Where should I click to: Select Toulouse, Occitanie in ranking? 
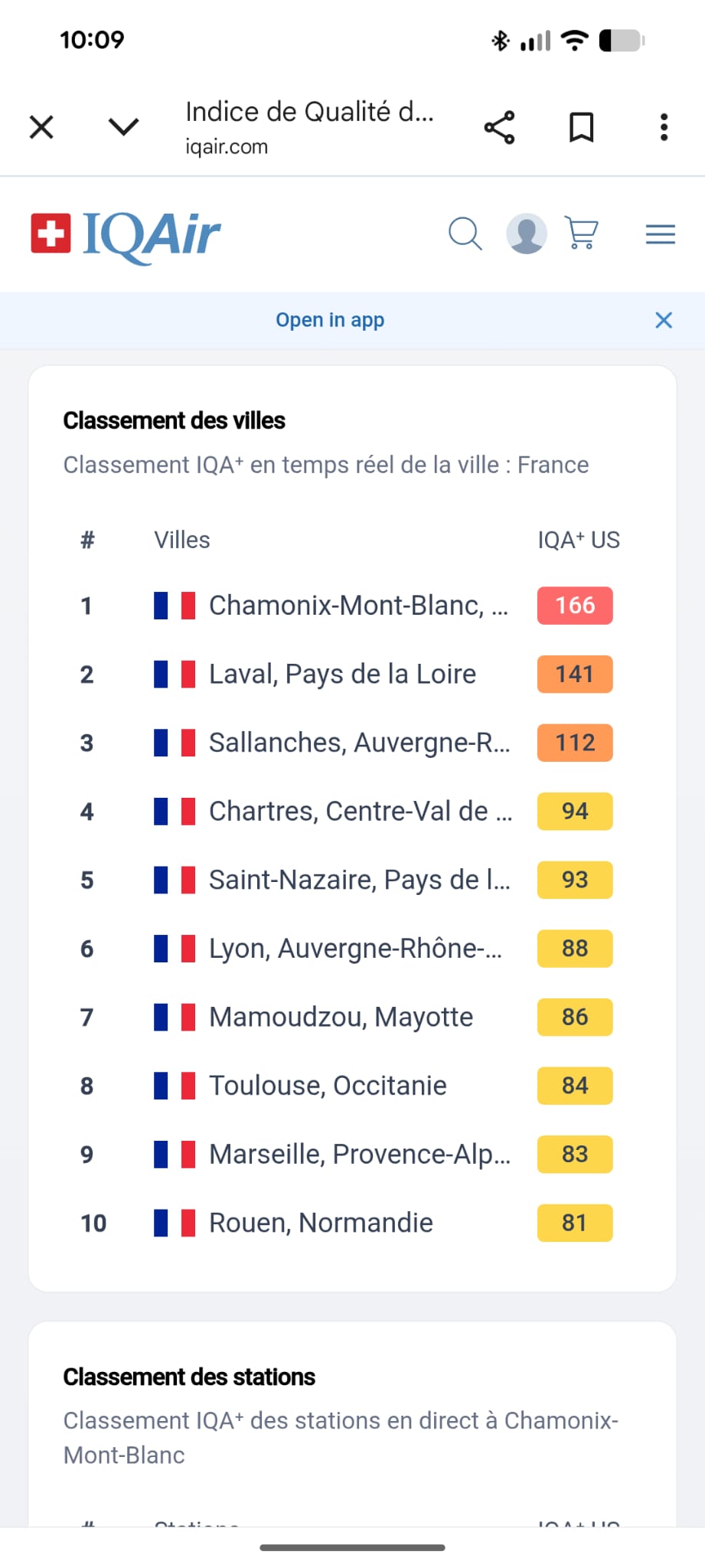(x=328, y=1086)
